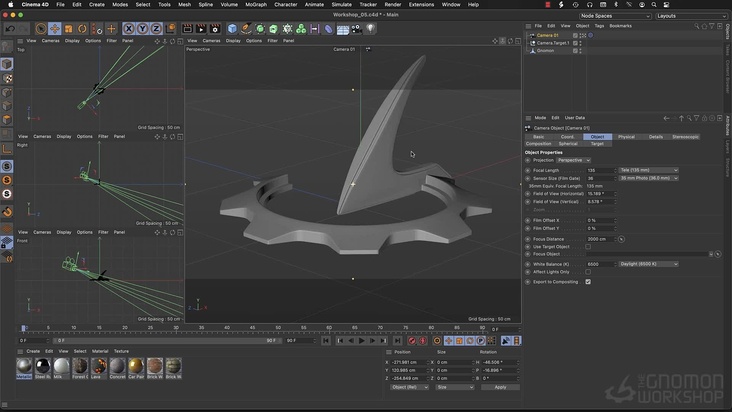Select the Move tool in top toolbar
The height and width of the screenshot is (412, 732).
[55, 29]
